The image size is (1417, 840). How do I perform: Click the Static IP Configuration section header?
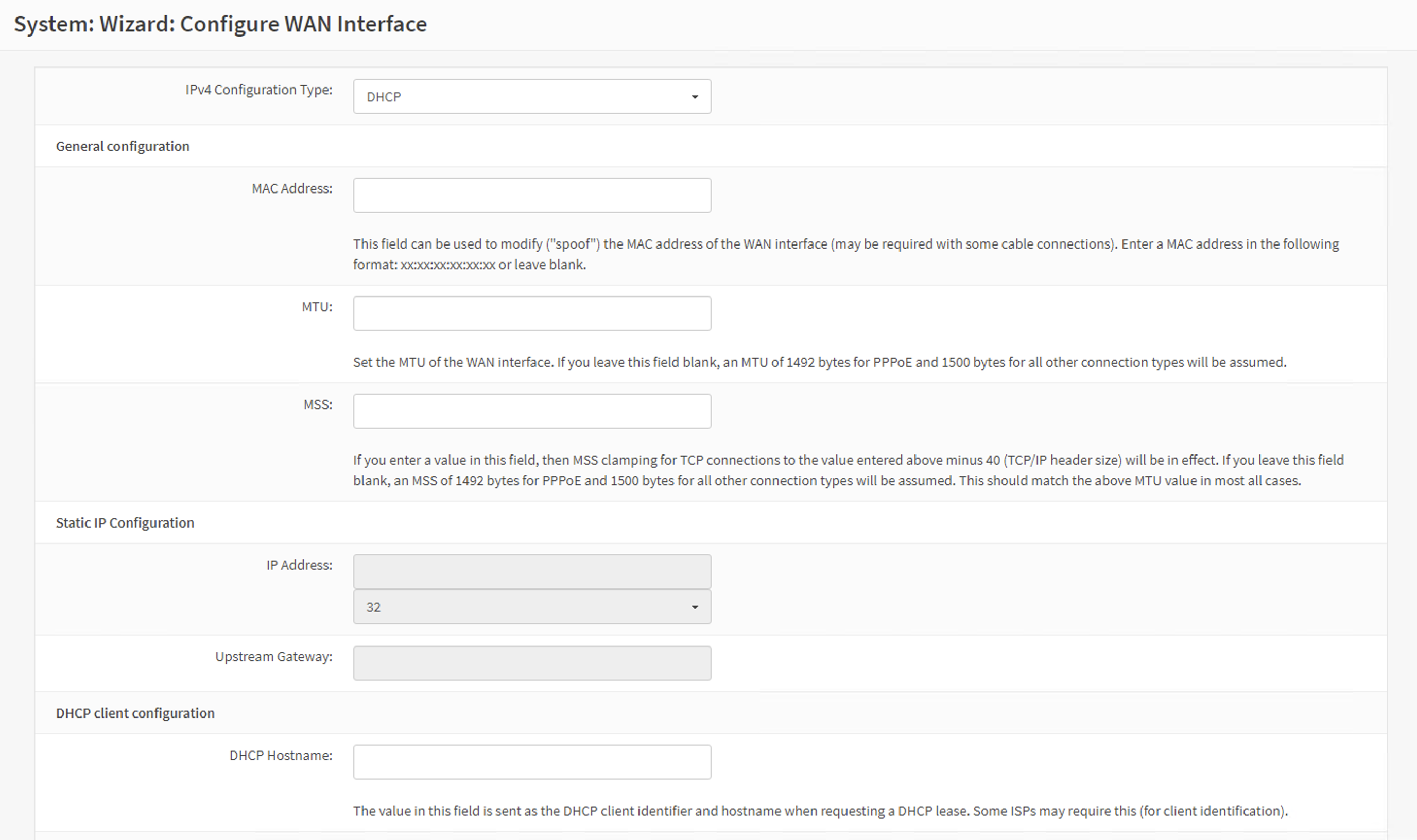[x=125, y=522]
